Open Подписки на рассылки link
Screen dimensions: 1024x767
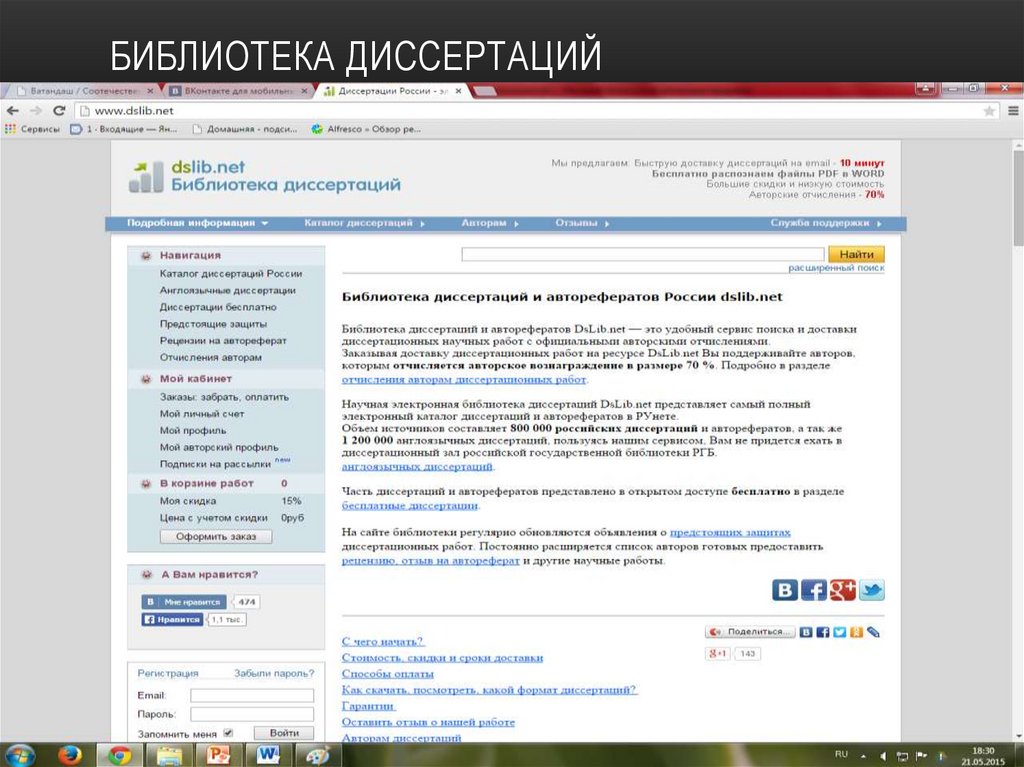coord(215,464)
